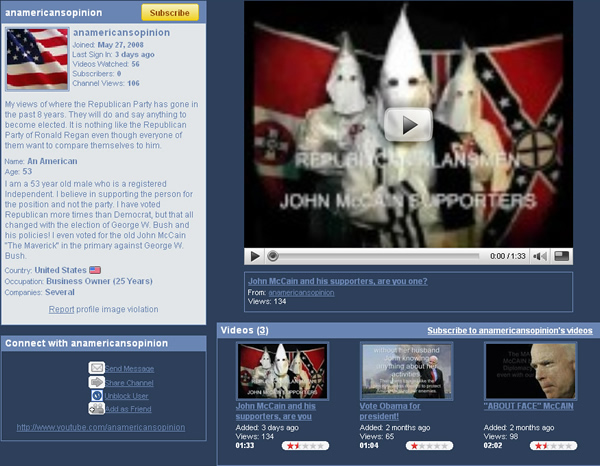Click the 'Joined: May 27, 2008' text
Viewport: 600px width, 466px height.
pos(108,45)
